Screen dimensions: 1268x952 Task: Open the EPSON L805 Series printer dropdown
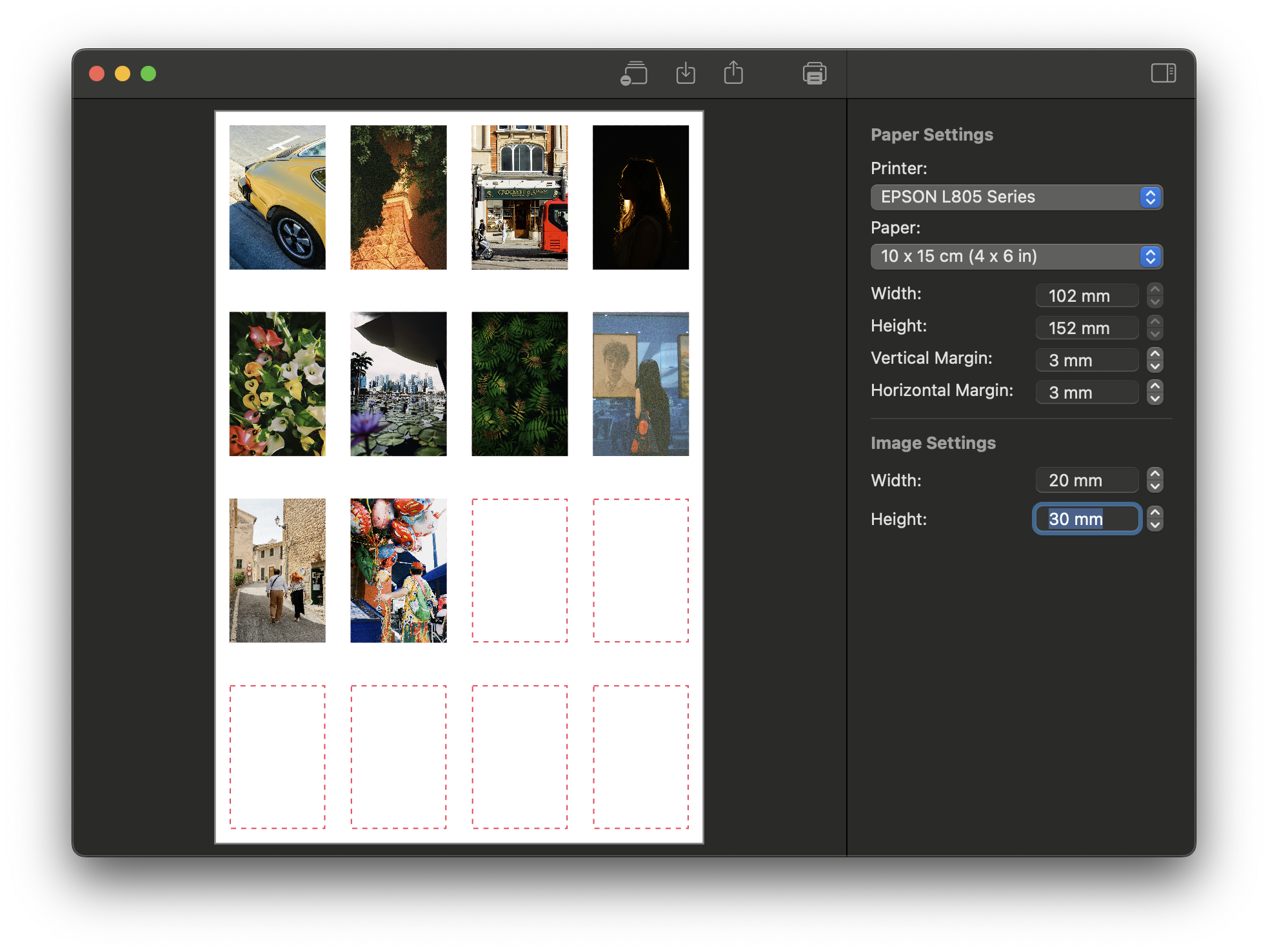(1016, 197)
